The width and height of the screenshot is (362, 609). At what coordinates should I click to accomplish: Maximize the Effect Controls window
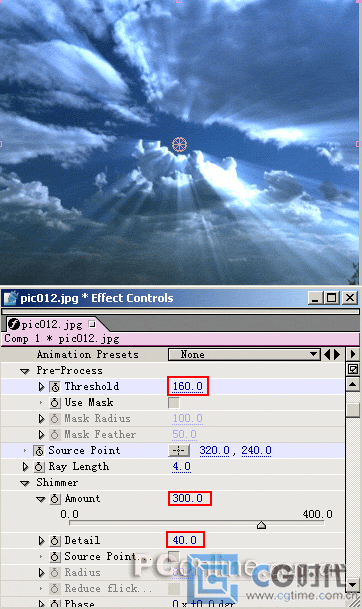coord(331,298)
